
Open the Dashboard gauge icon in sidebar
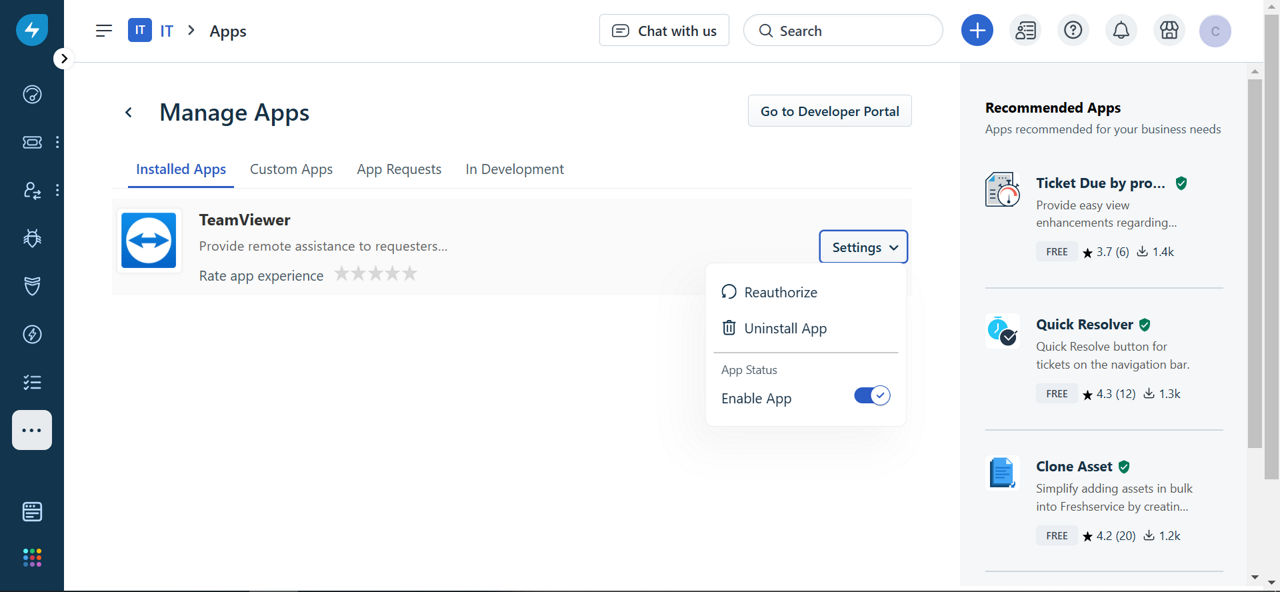[32, 95]
